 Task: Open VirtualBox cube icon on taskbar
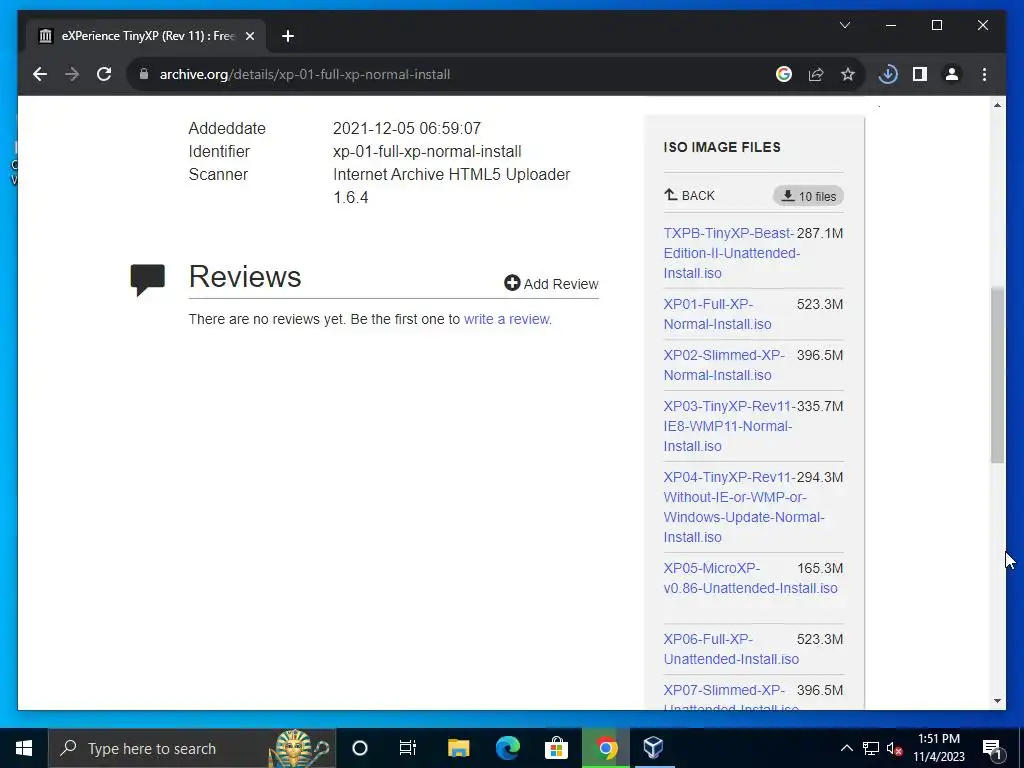click(654, 748)
